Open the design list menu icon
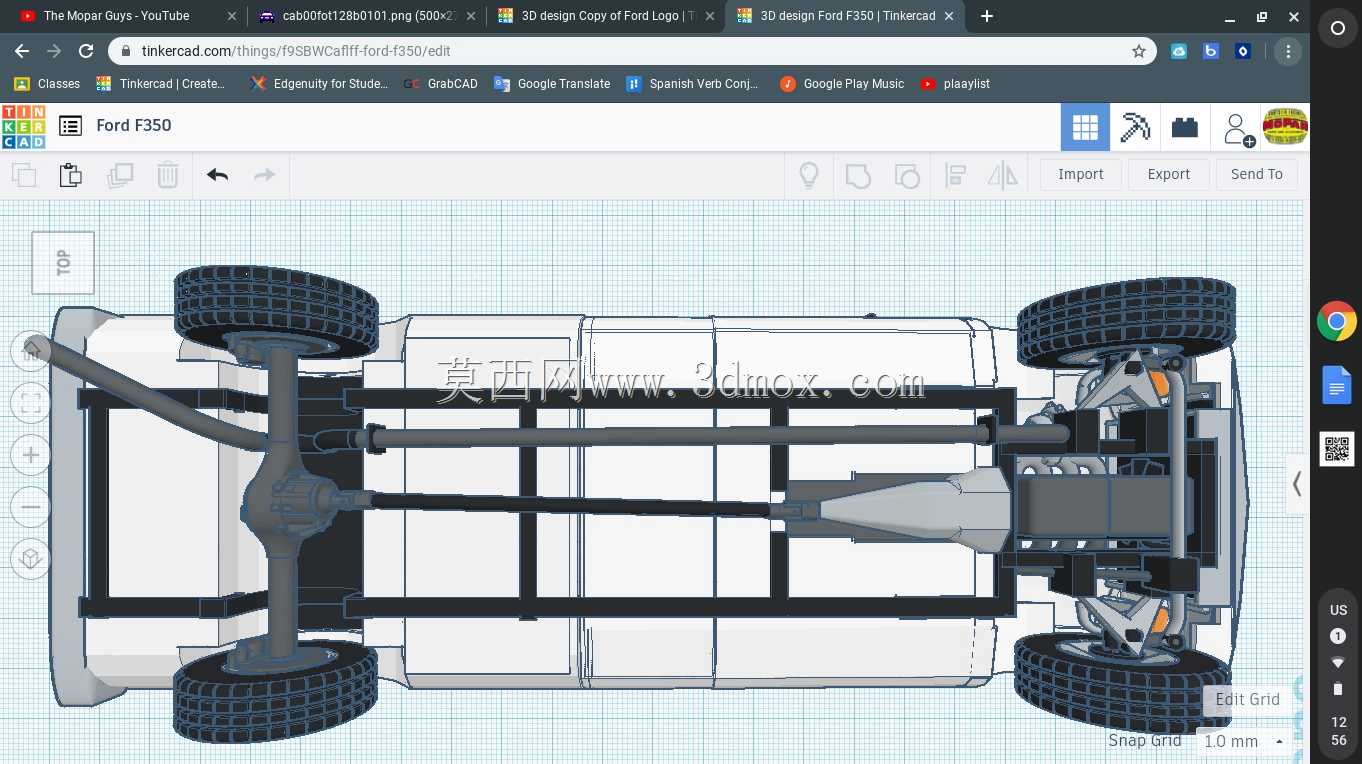The image size is (1362, 764). click(70, 126)
